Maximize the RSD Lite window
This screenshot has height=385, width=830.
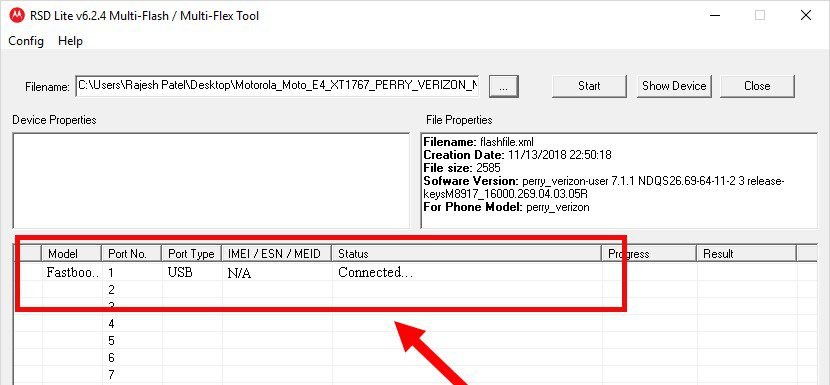pyautogui.click(x=760, y=15)
